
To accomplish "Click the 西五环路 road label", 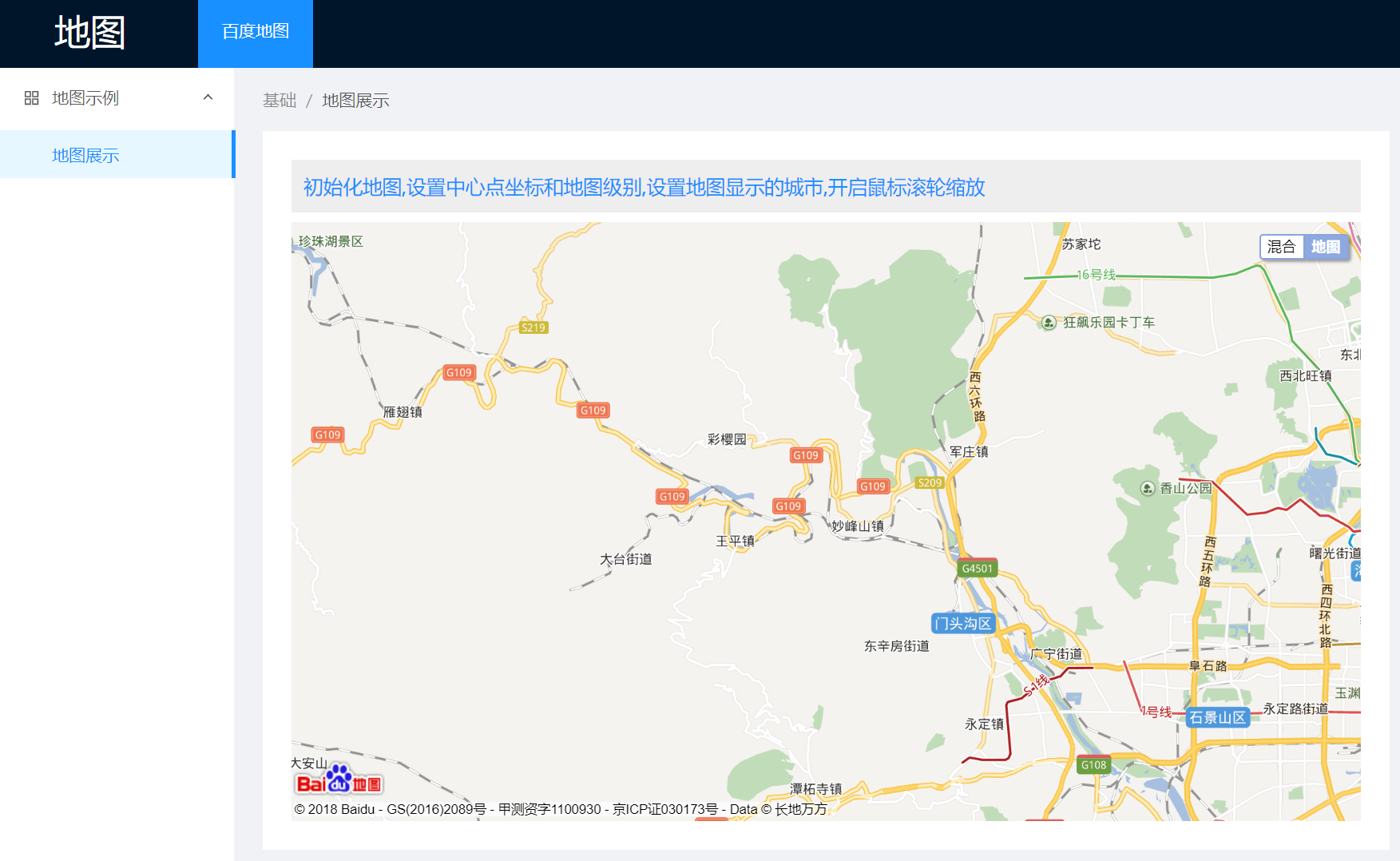I will [x=1208, y=561].
